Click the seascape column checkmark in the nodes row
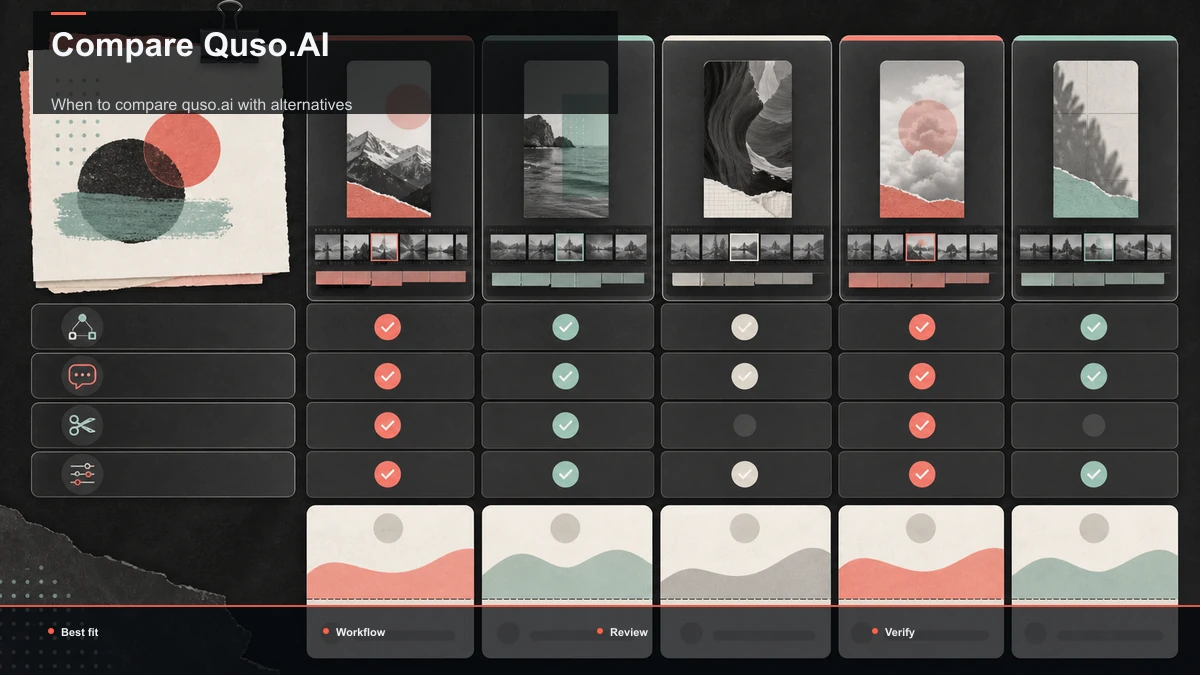Viewport: 1200px width, 675px height. 566,327
